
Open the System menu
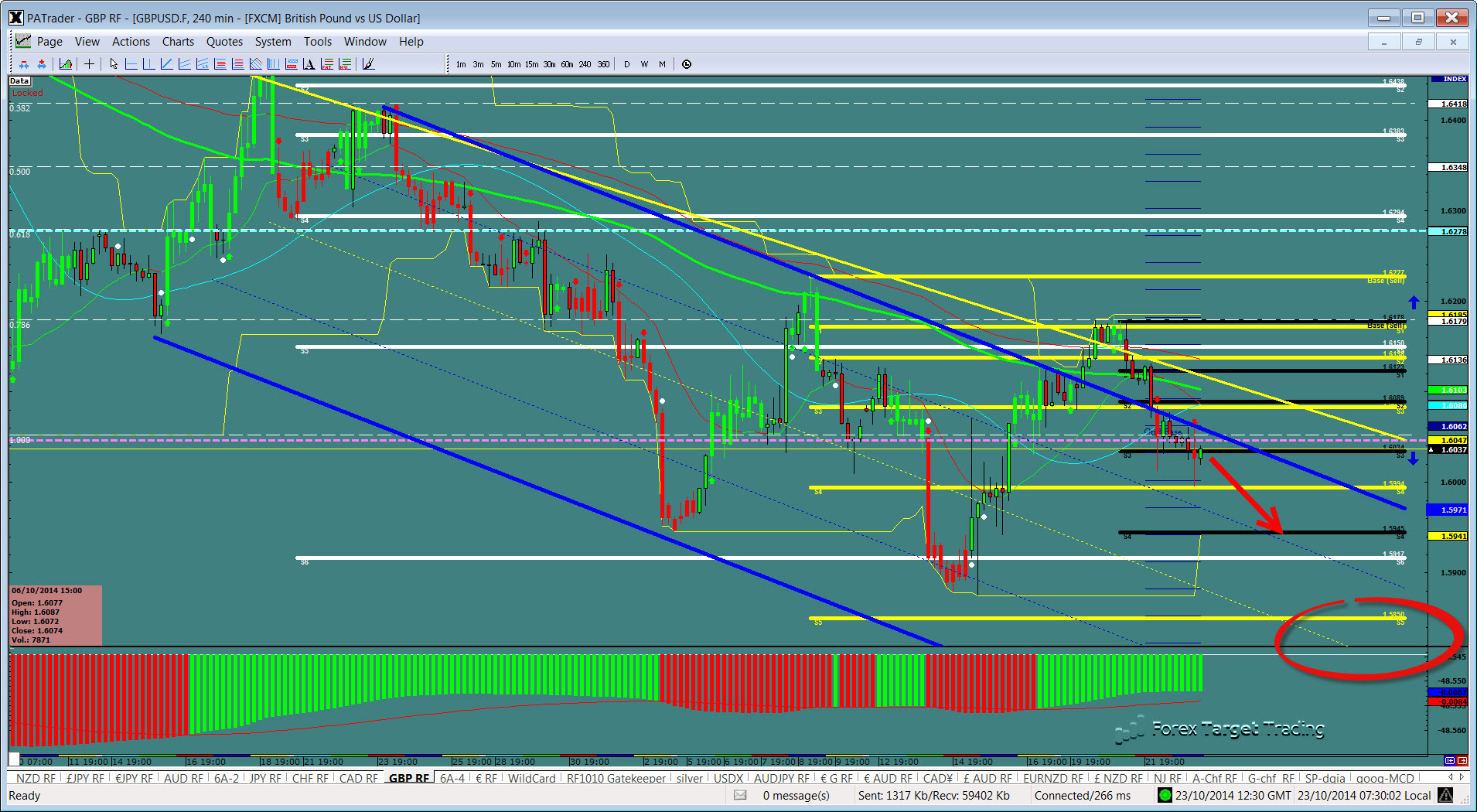click(x=273, y=42)
